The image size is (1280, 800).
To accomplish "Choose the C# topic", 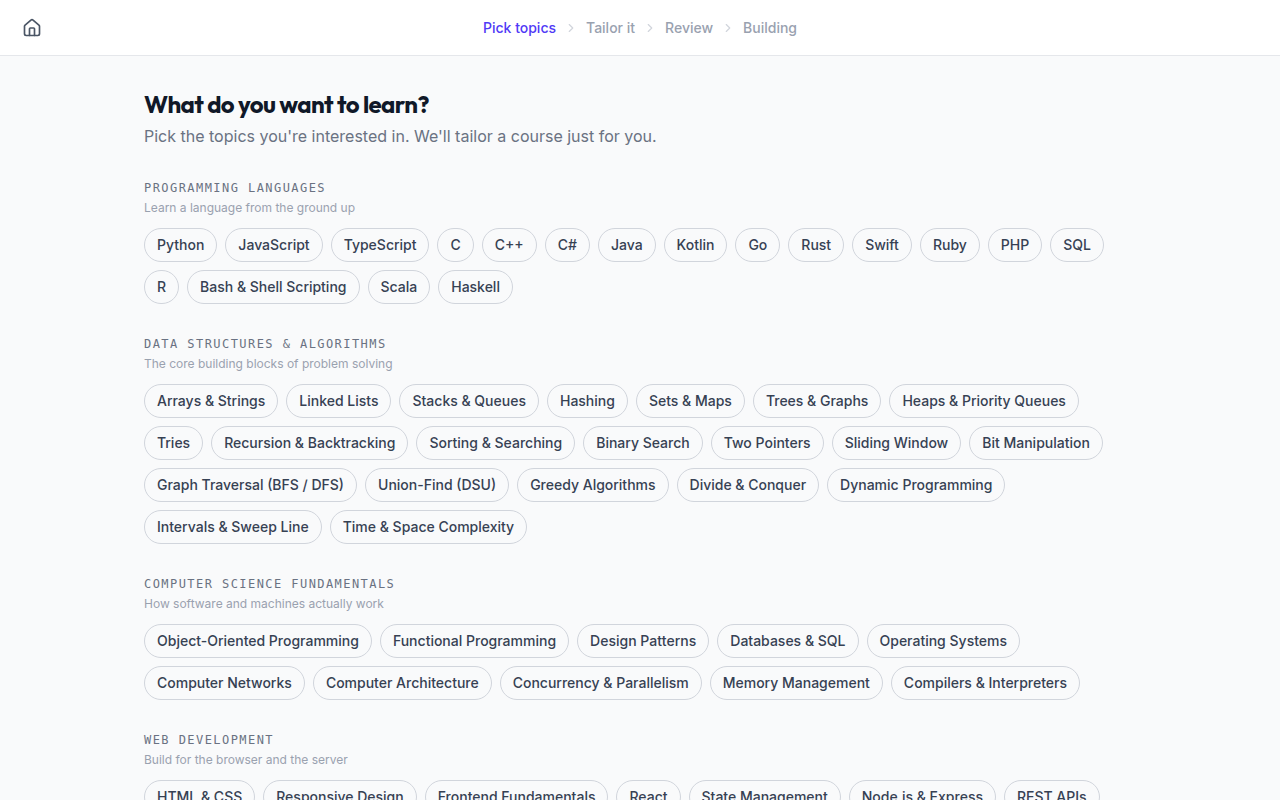I will (567, 245).
